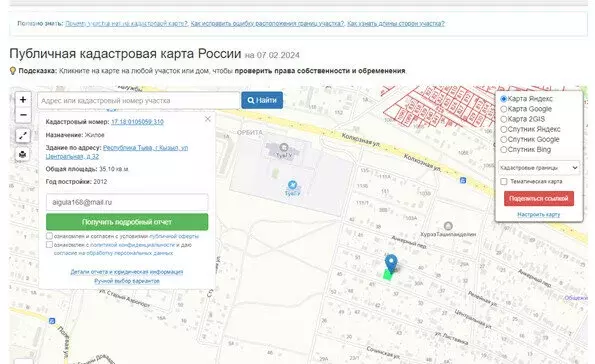Screen dimensions: 595x364
Task: Select Спутник Яндекс radio option
Action: click(x=504, y=129)
